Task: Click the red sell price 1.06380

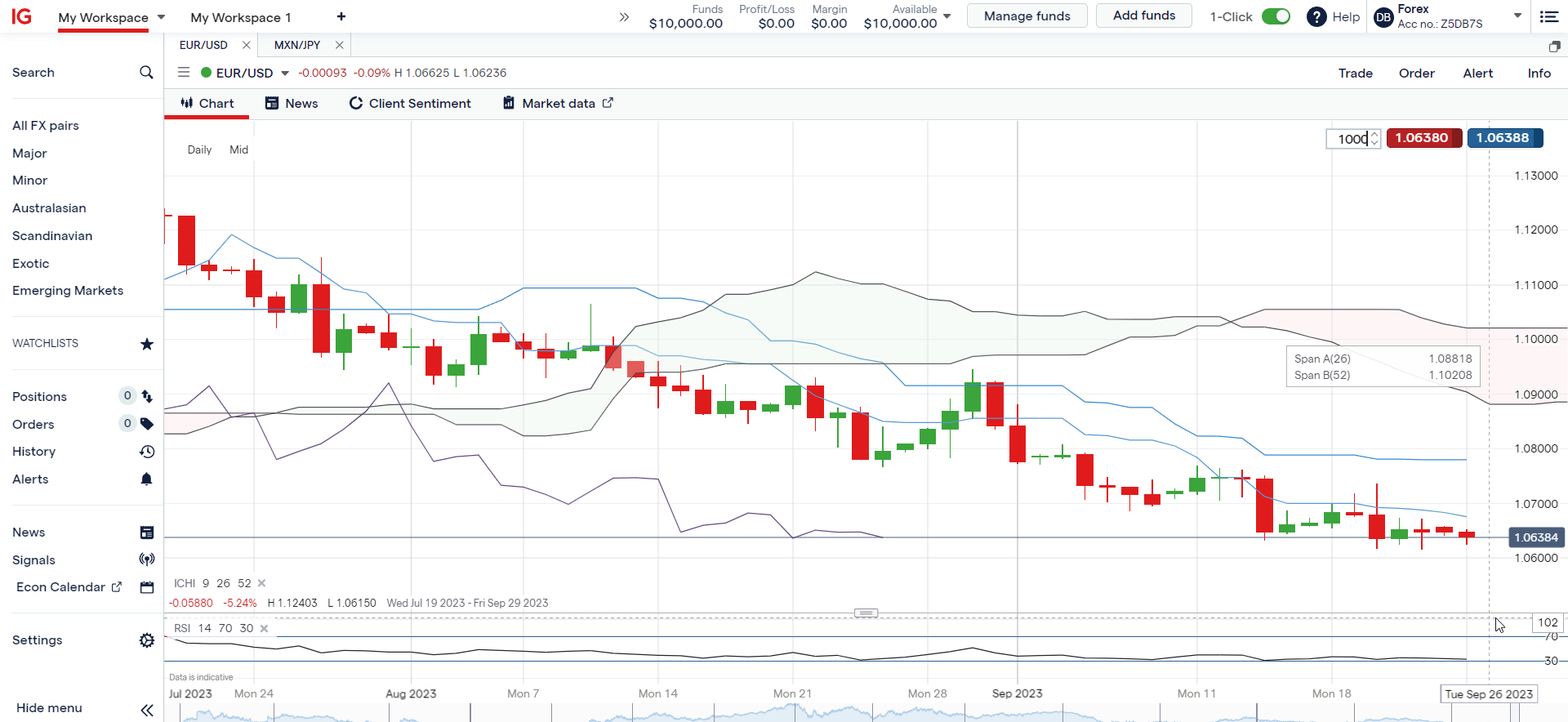Action: pos(1423,138)
